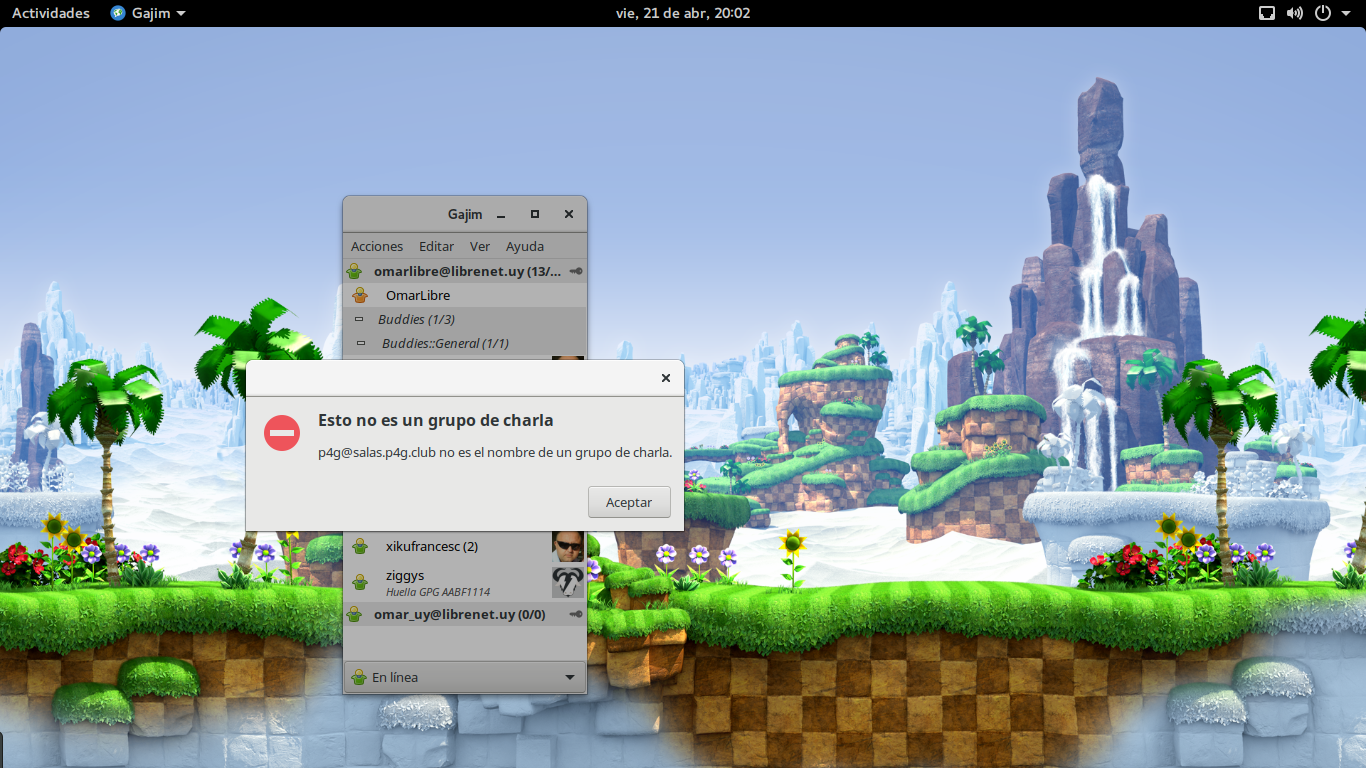Click the ziggys avatar thumbnail
Image resolution: width=1366 pixels, height=768 pixels.
click(x=568, y=582)
